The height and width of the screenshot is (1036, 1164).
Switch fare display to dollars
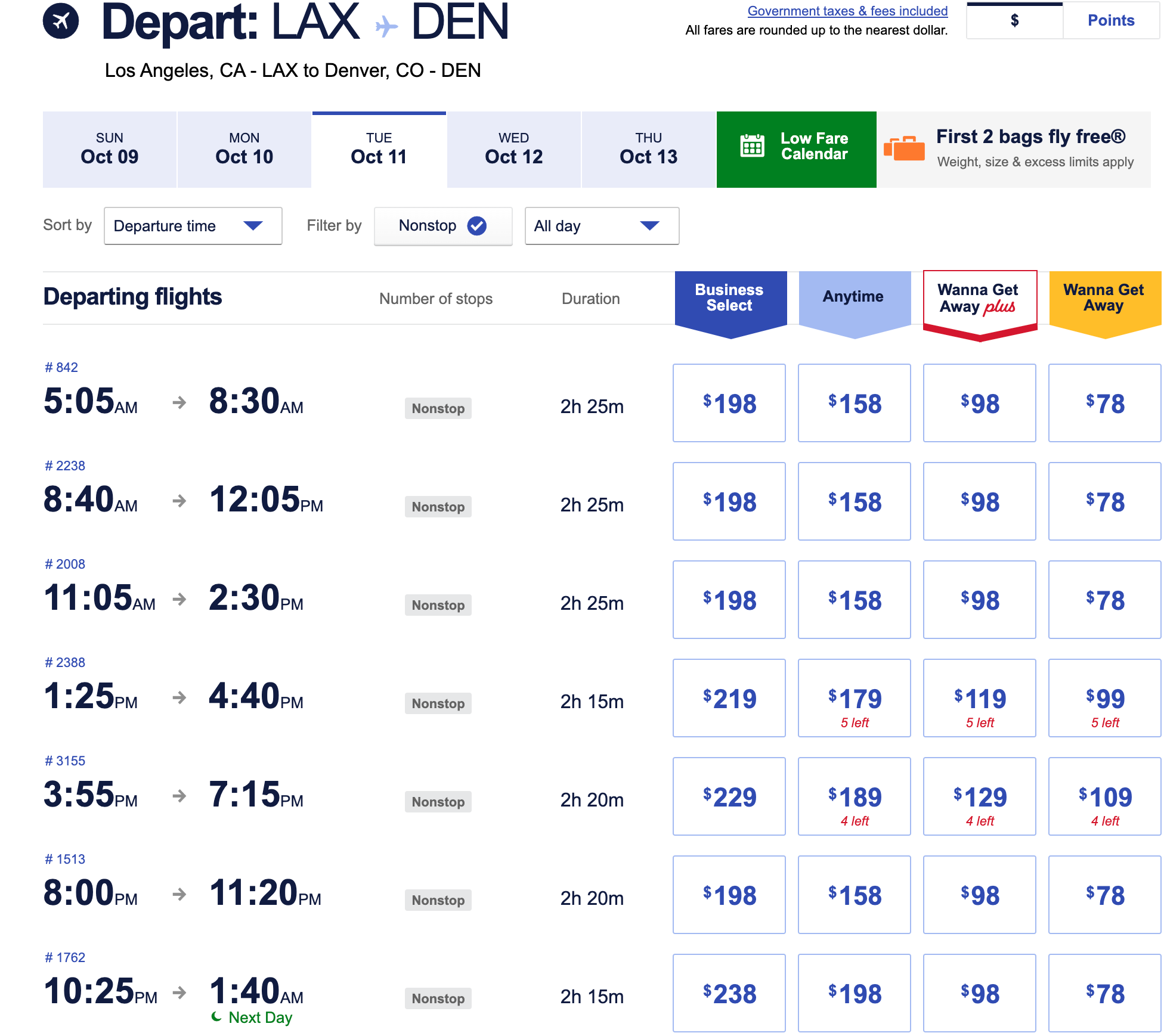tap(1014, 21)
